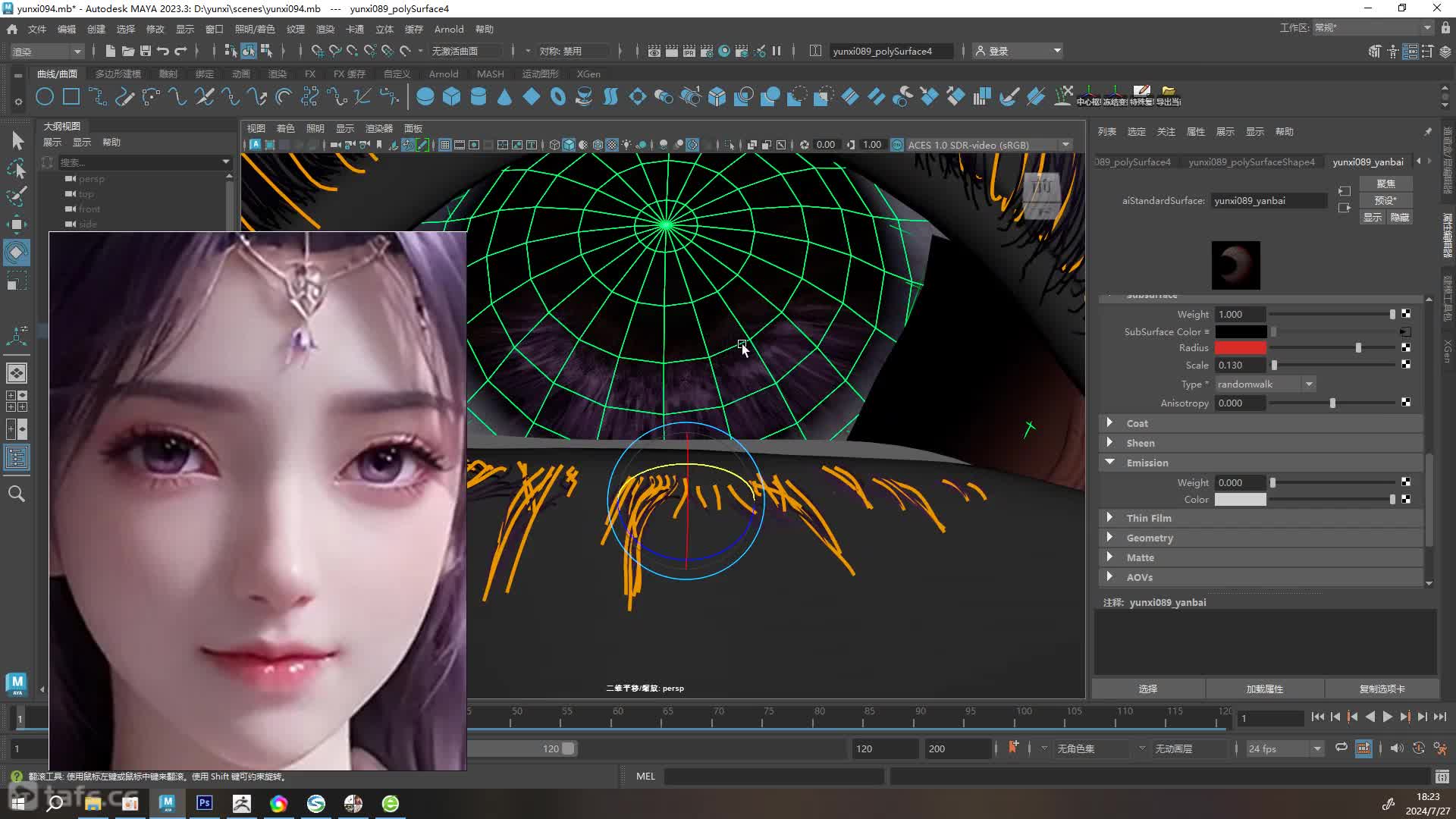The width and height of the screenshot is (1456, 819).
Task: Toggle playback loop mode icon
Action: 1341,748
